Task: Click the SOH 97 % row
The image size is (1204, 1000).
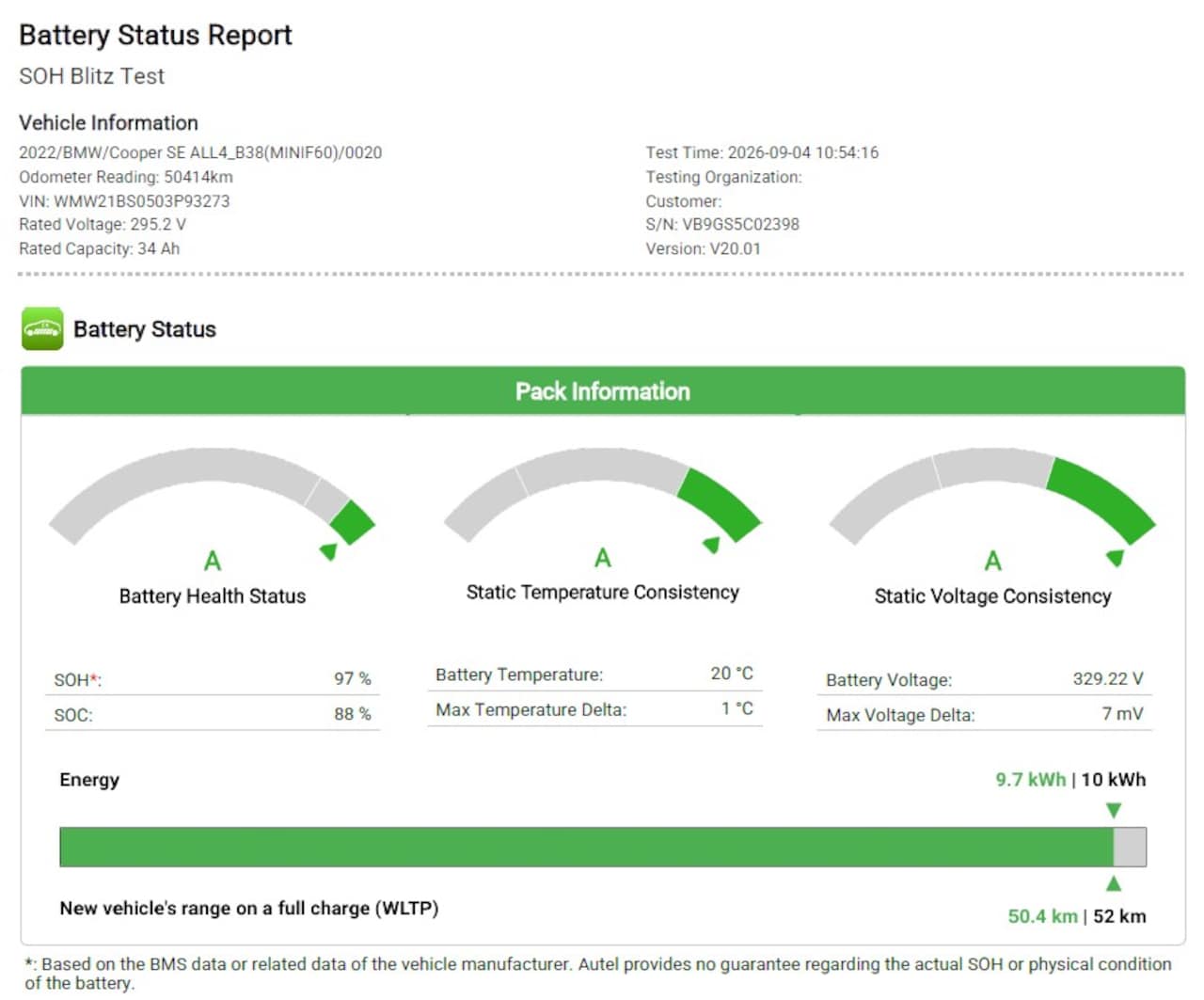Action: coord(213,679)
